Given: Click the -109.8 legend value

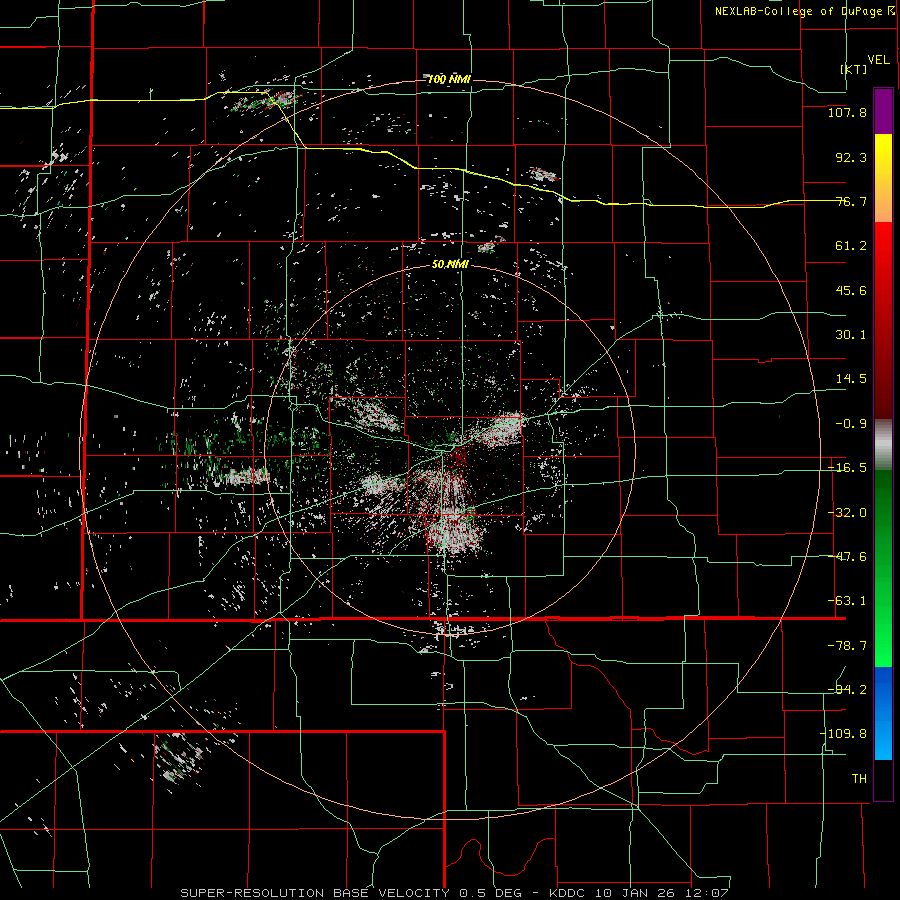Looking at the screenshot, I should click(843, 734).
